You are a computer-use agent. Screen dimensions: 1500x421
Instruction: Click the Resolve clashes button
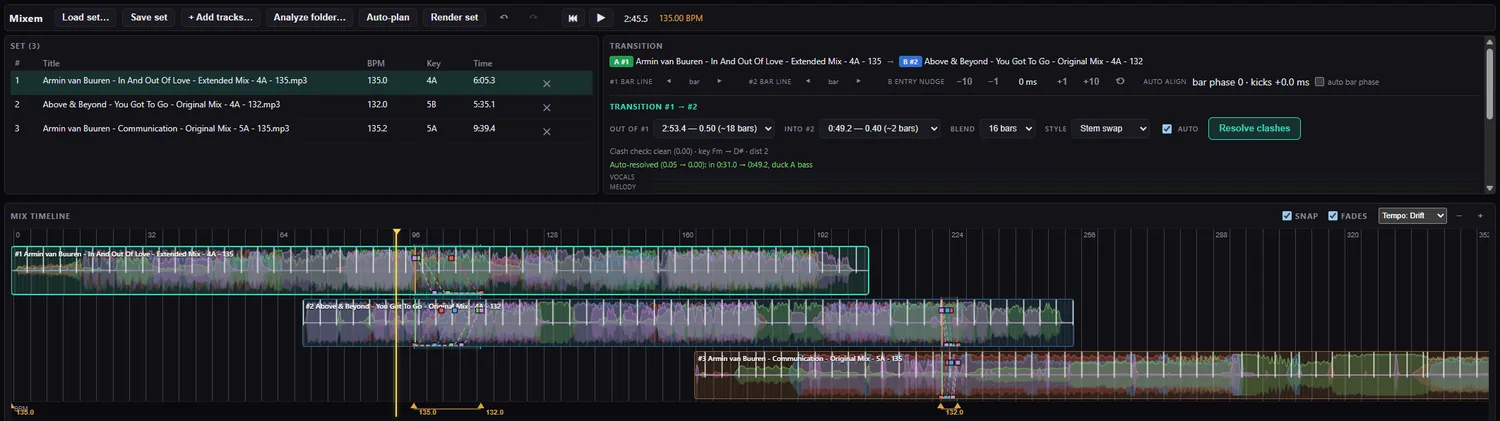point(1254,128)
